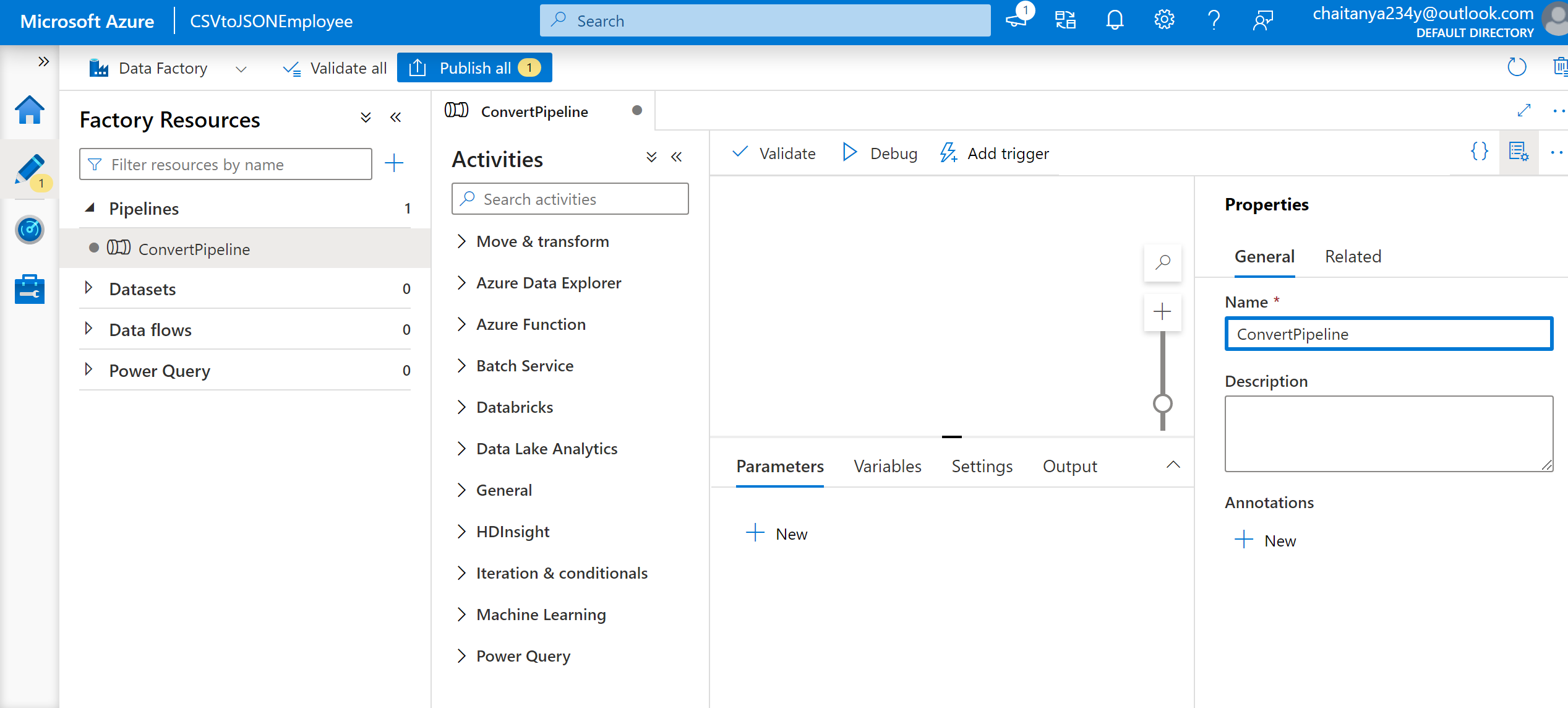Click Publish all button
Screen dimensions: 1568x708
click(x=474, y=67)
